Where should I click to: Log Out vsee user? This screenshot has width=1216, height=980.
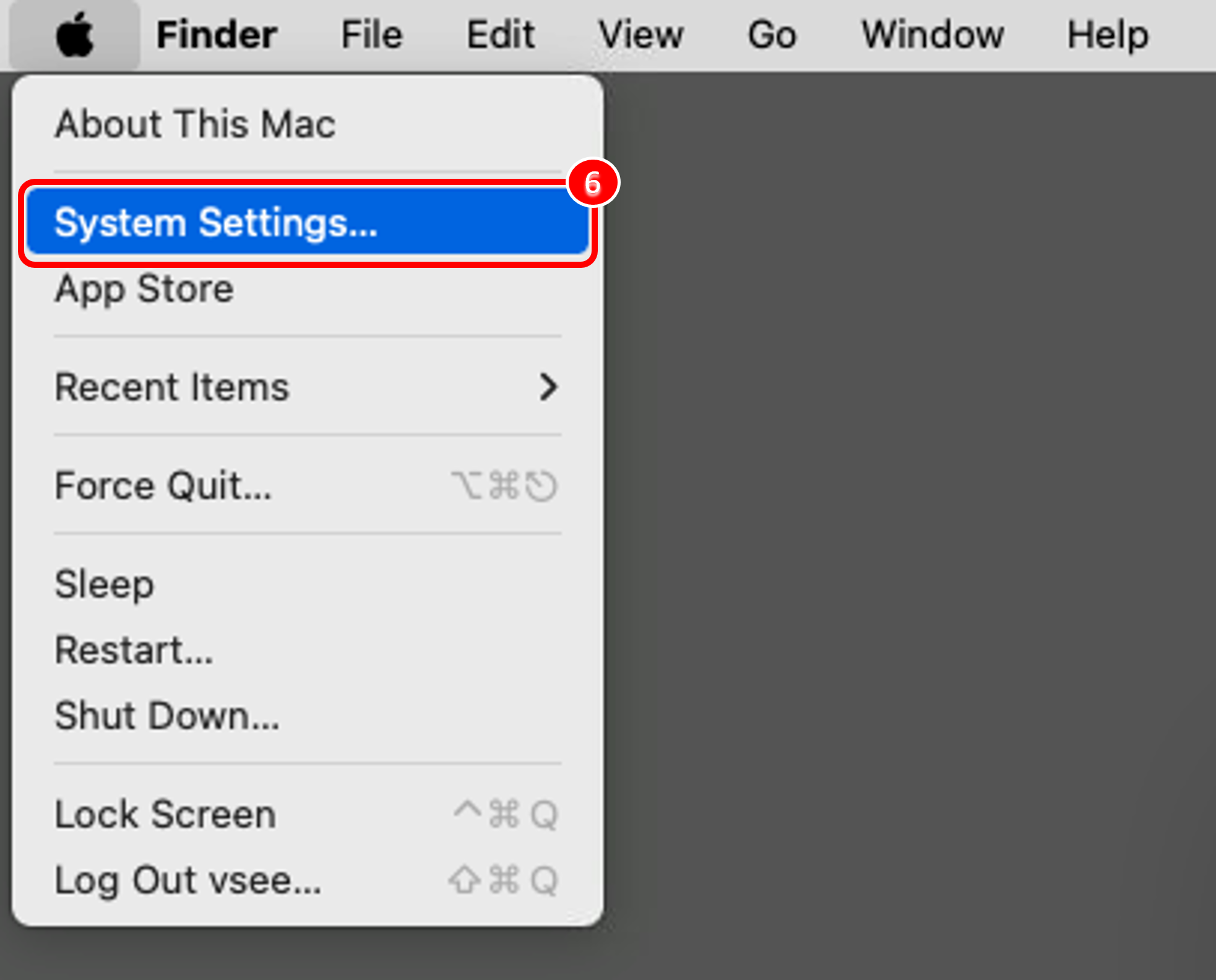[x=188, y=880]
